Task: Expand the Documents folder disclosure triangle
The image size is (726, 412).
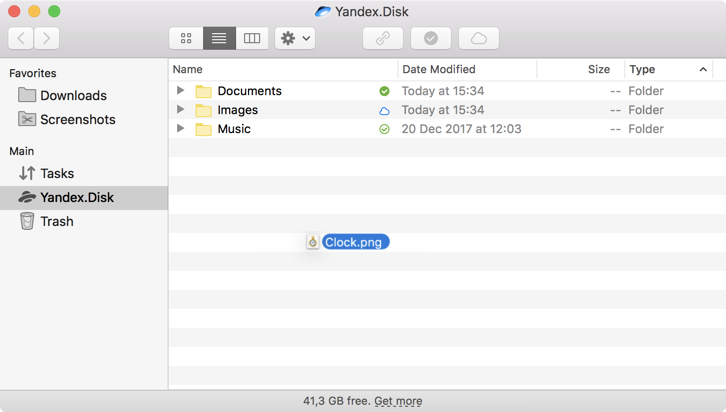Action: tap(180, 91)
